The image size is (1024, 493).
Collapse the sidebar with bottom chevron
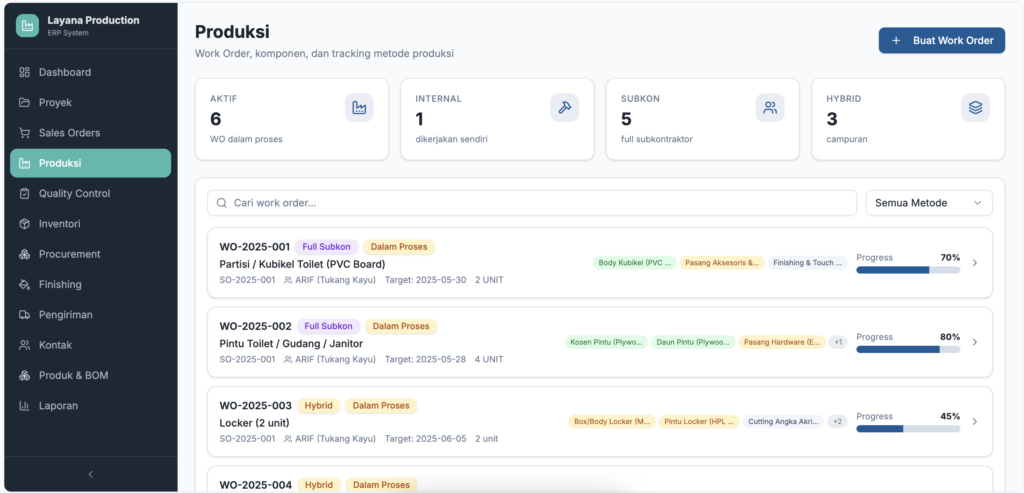tap(91, 474)
